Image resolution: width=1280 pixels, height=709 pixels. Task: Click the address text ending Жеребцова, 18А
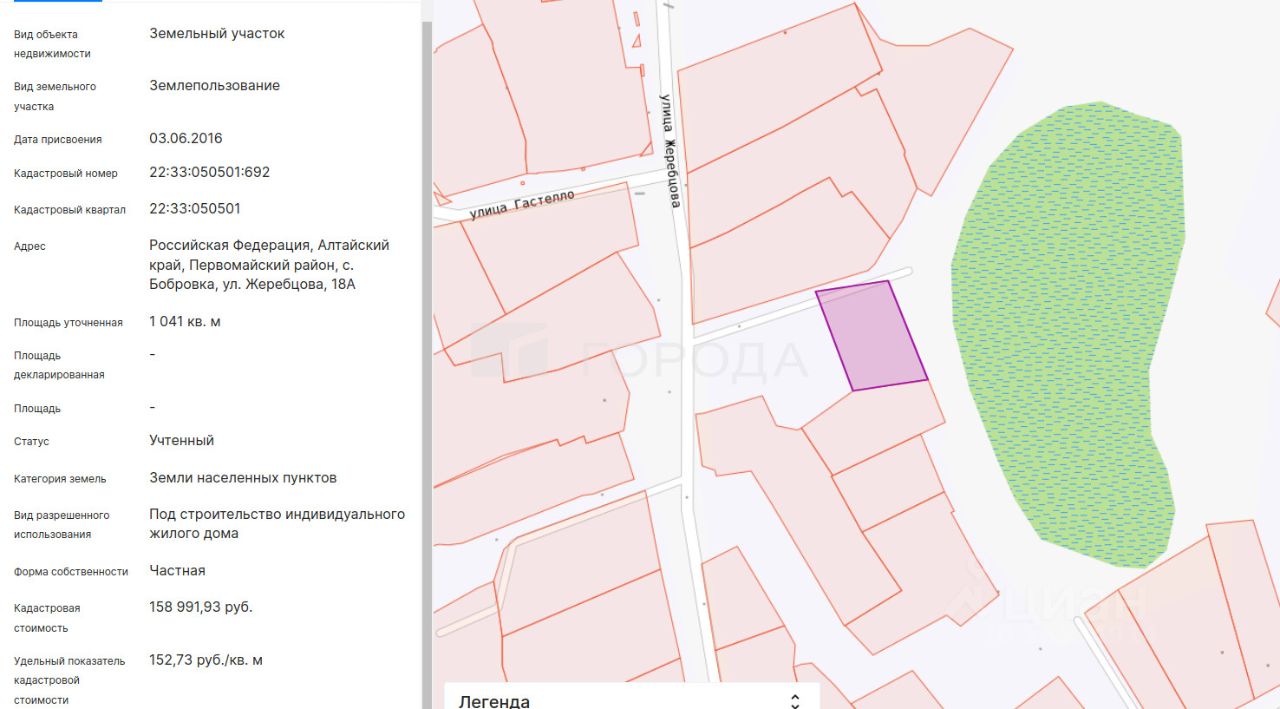point(269,265)
